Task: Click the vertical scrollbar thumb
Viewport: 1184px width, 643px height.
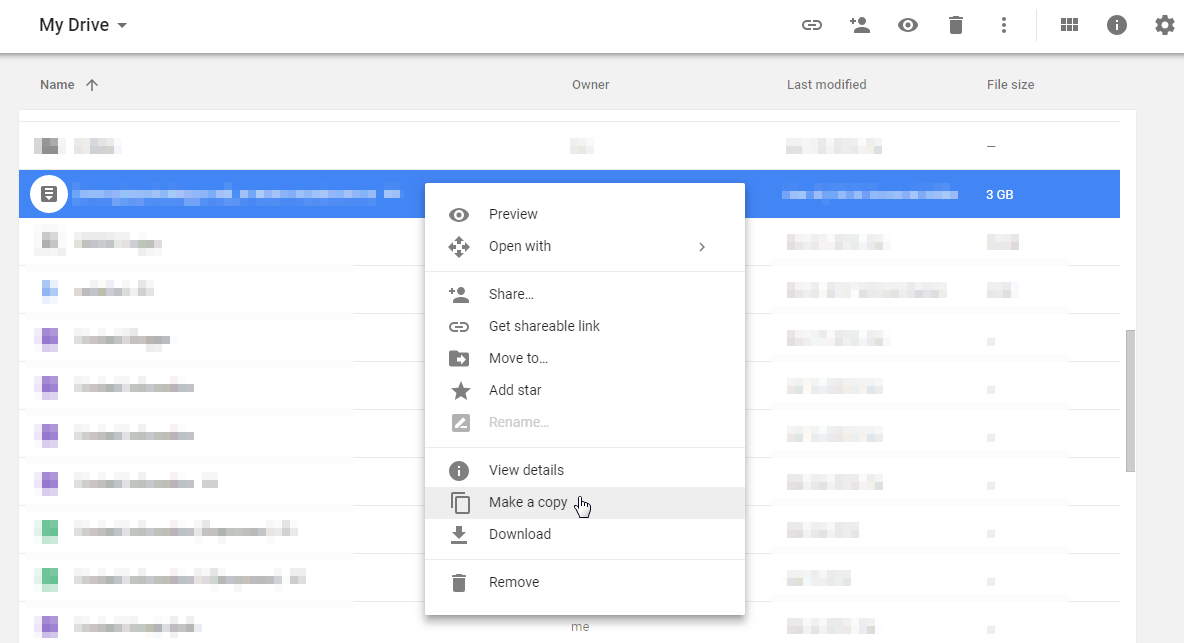Action: (1130, 400)
